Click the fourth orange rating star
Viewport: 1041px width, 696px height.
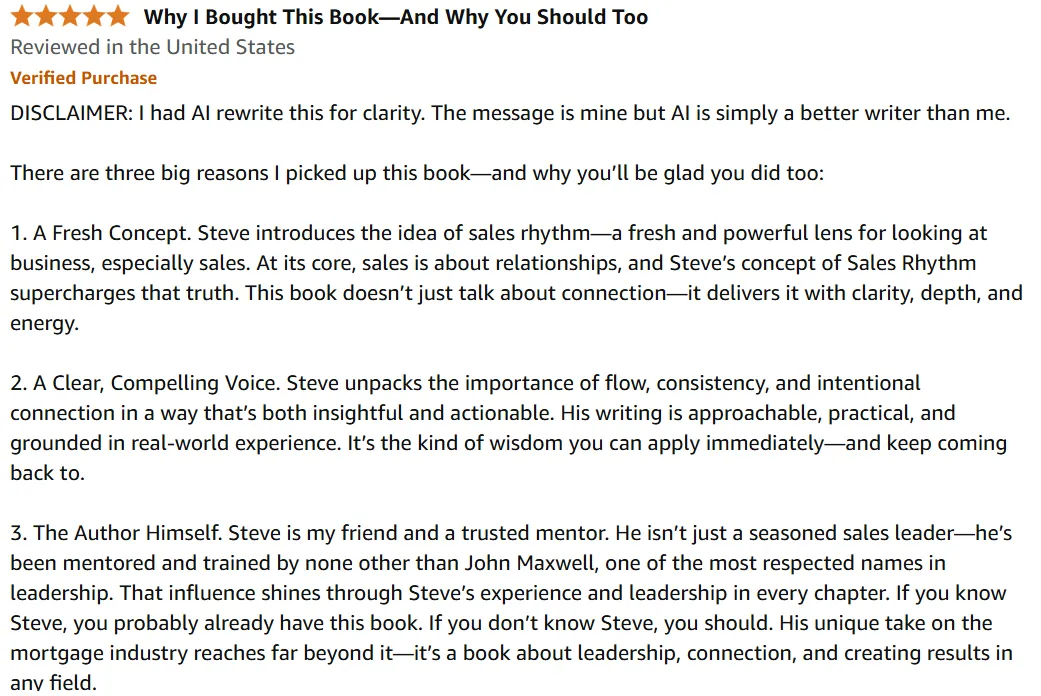click(94, 15)
